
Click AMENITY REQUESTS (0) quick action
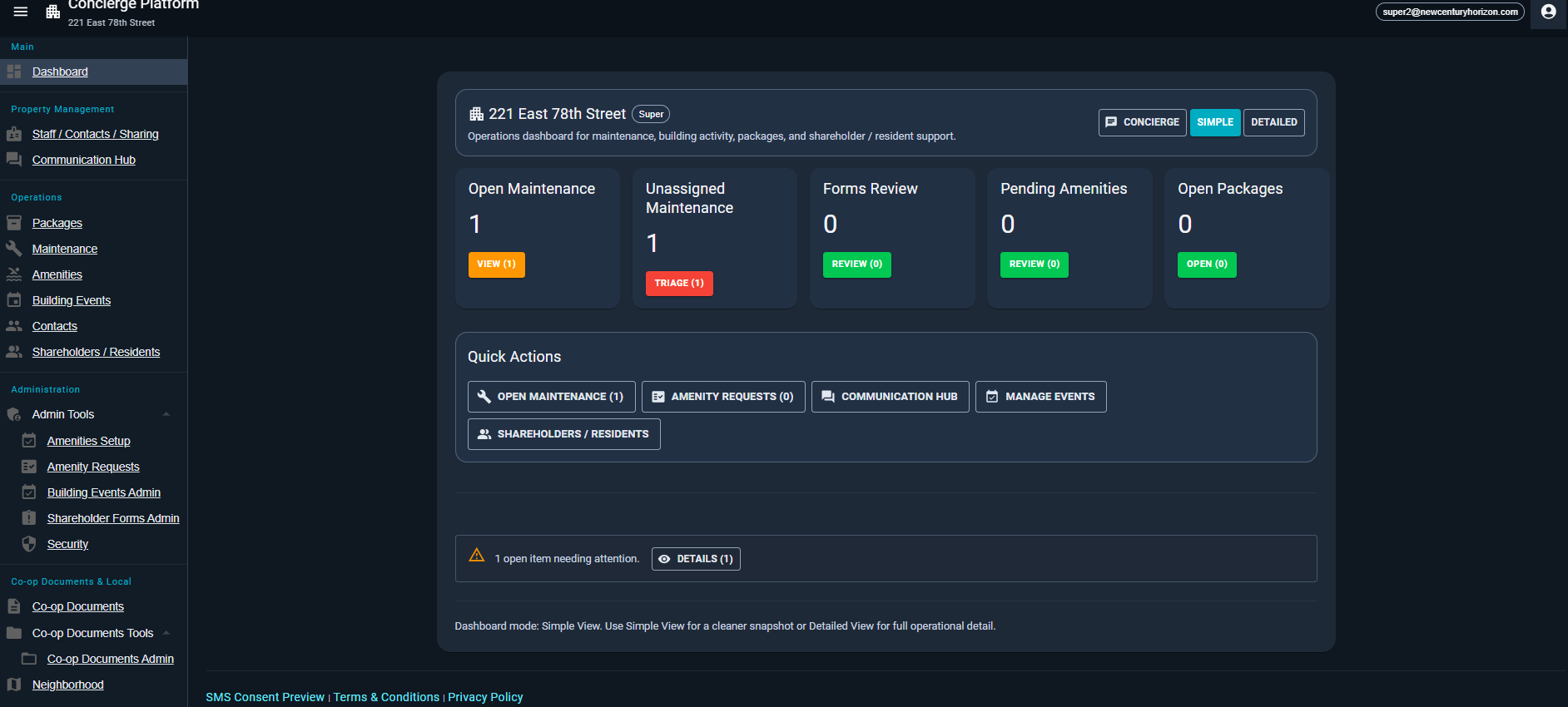coord(723,397)
